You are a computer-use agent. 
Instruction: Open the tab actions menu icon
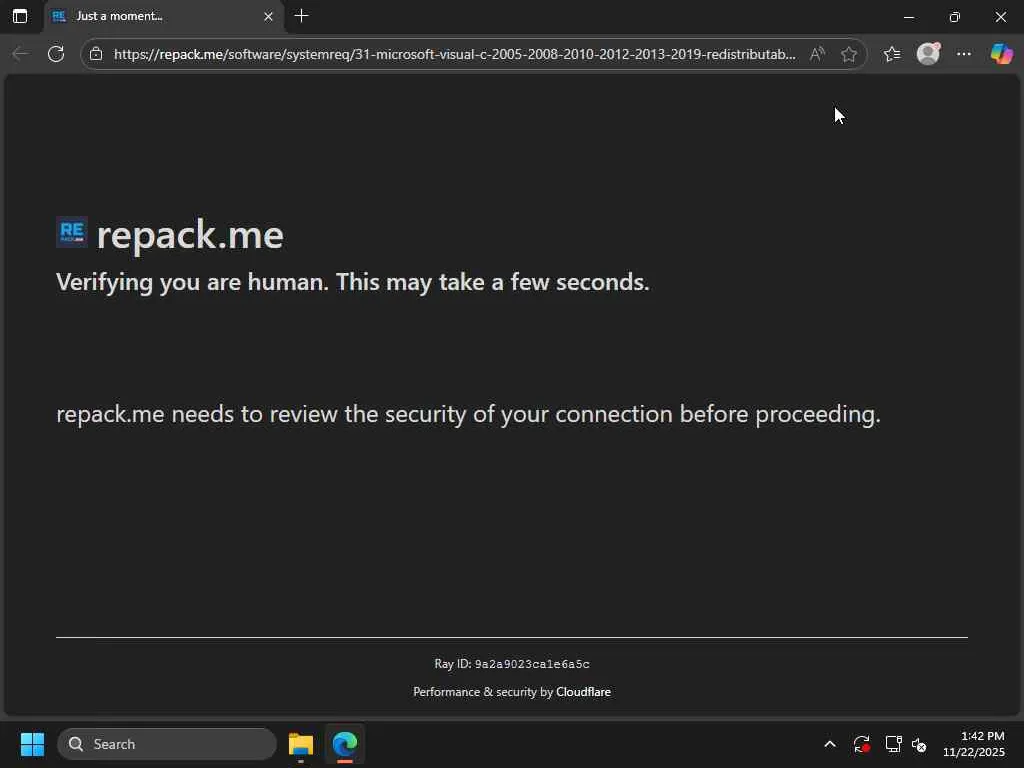tap(19, 16)
